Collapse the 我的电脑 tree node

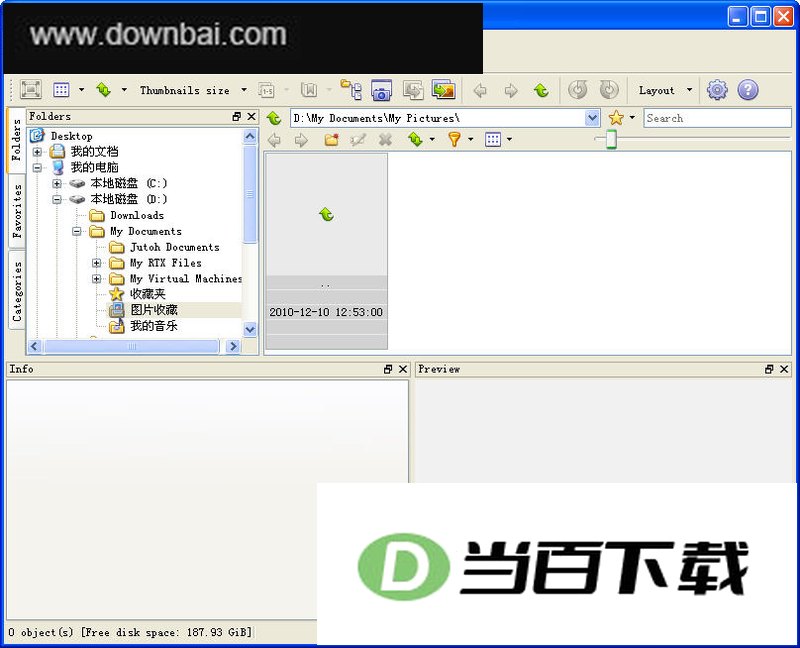click(37, 167)
